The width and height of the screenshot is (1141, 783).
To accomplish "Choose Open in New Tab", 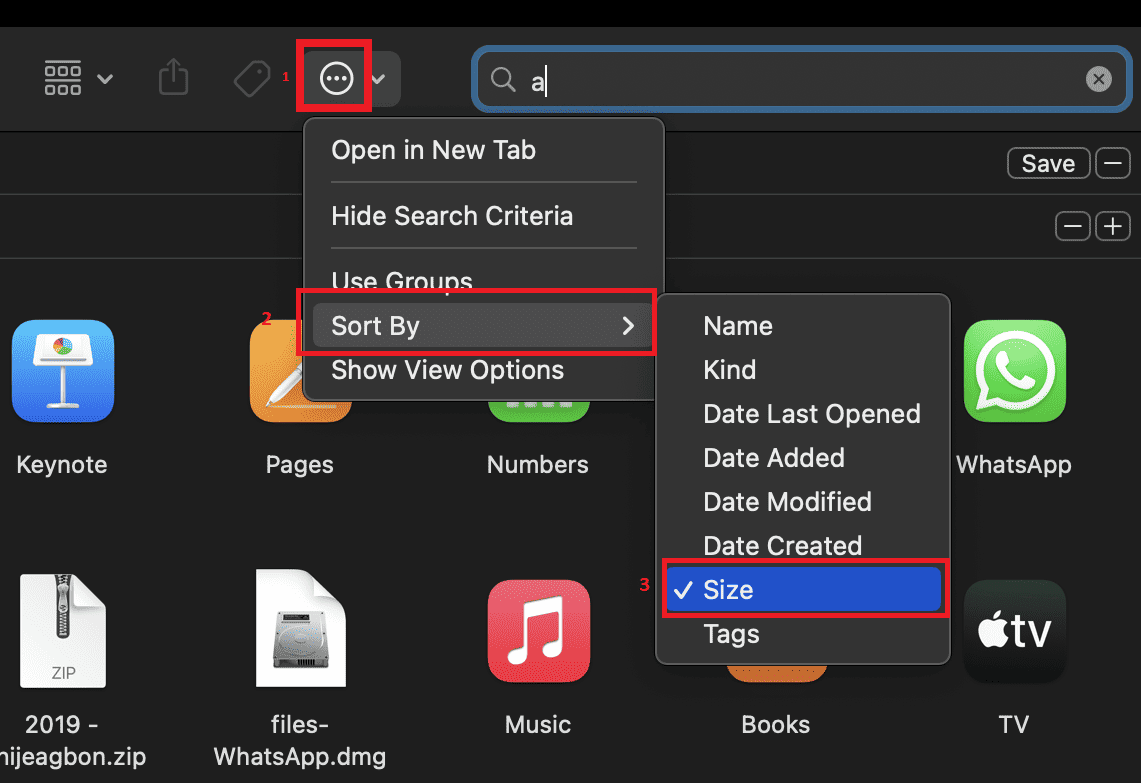I will [433, 150].
